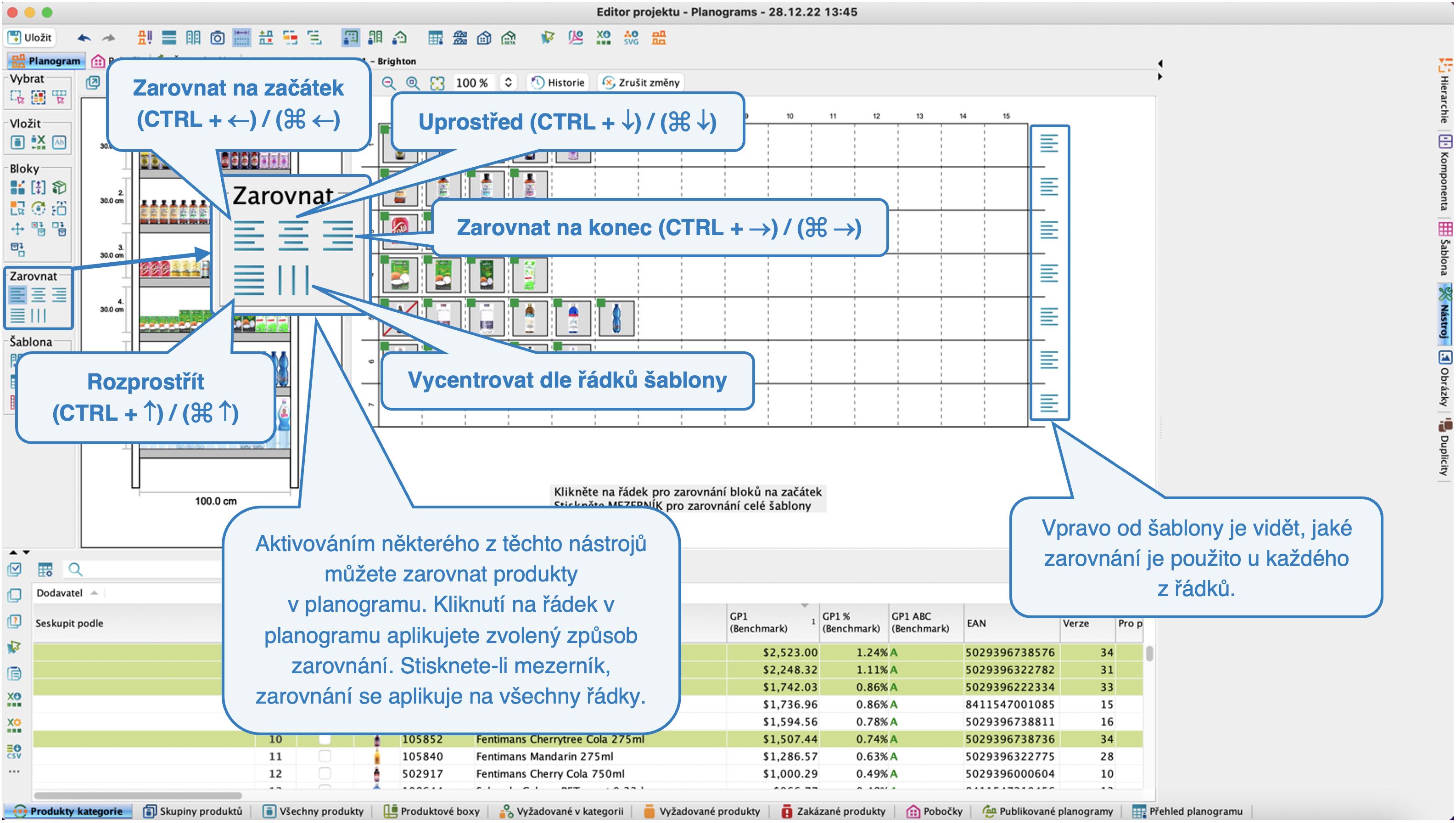
Task: Click the right-pointing arrow at top right of editor
Action: click(x=1159, y=76)
